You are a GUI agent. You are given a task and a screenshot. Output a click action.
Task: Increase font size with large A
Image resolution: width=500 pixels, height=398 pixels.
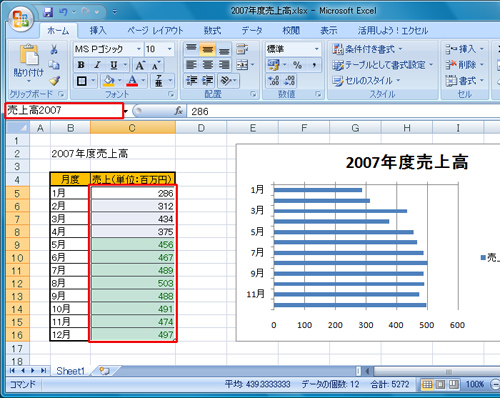pyautogui.click(x=140, y=65)
